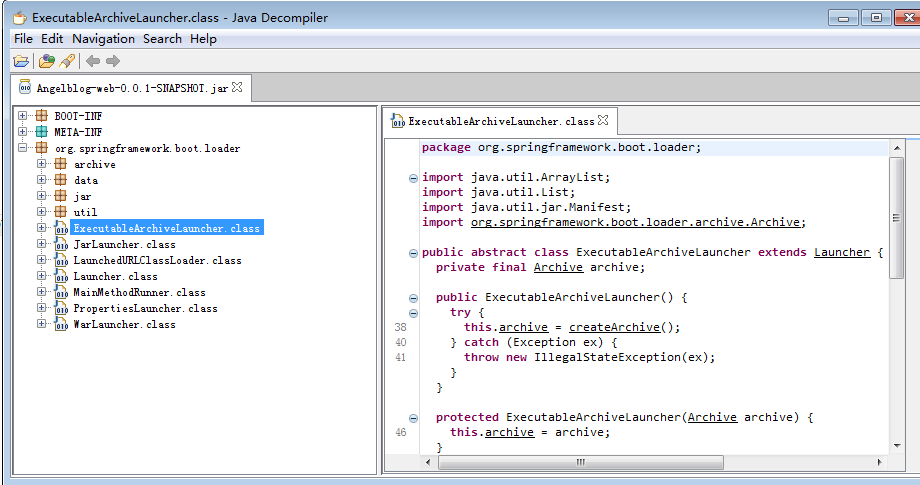This screenshot has height=485, width=920.
Task: Click the Launcher.class file icon
Action: click(x=61, y=276)
